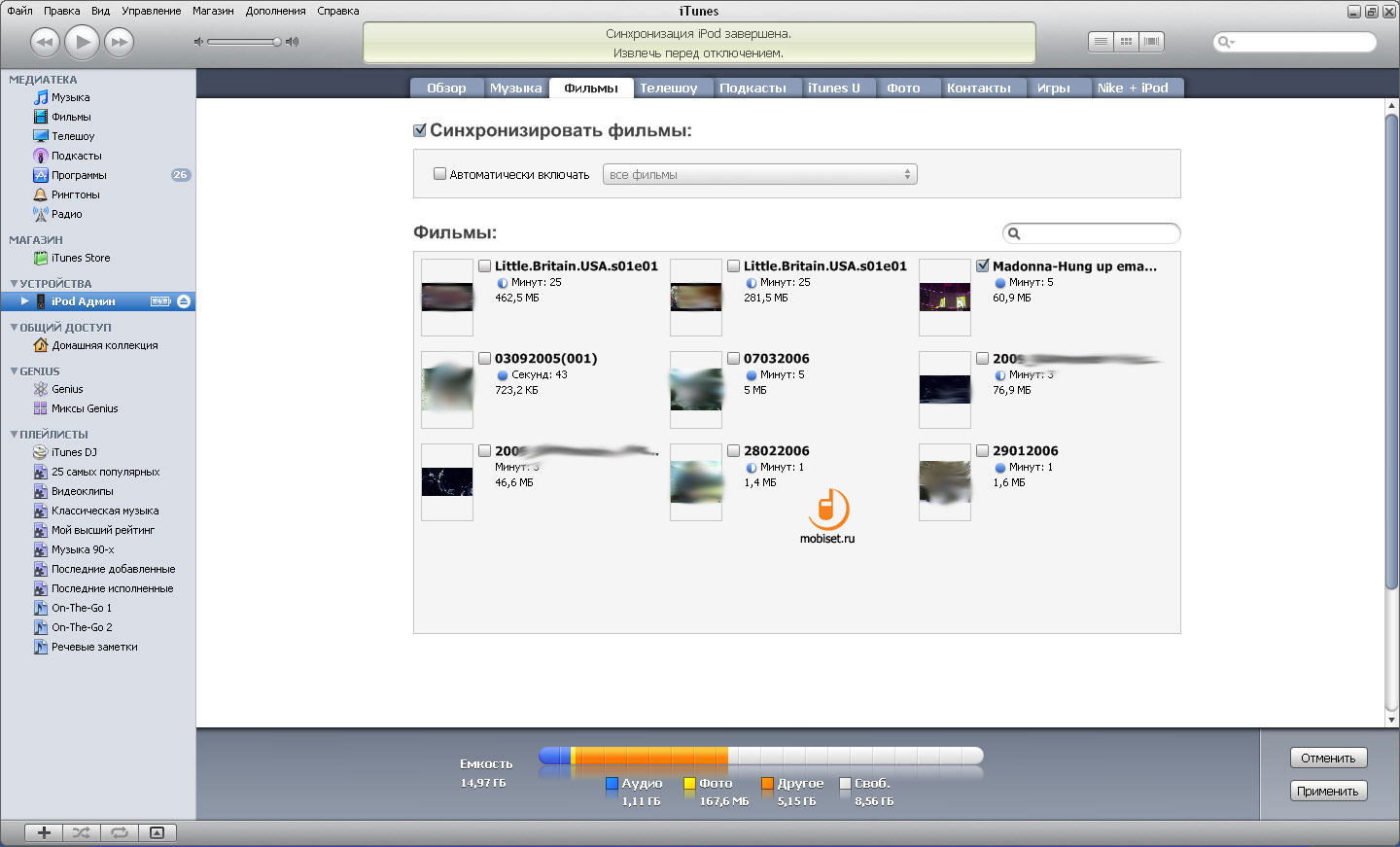Open Справка menu

pyautogui.click(x=338, y=11)
